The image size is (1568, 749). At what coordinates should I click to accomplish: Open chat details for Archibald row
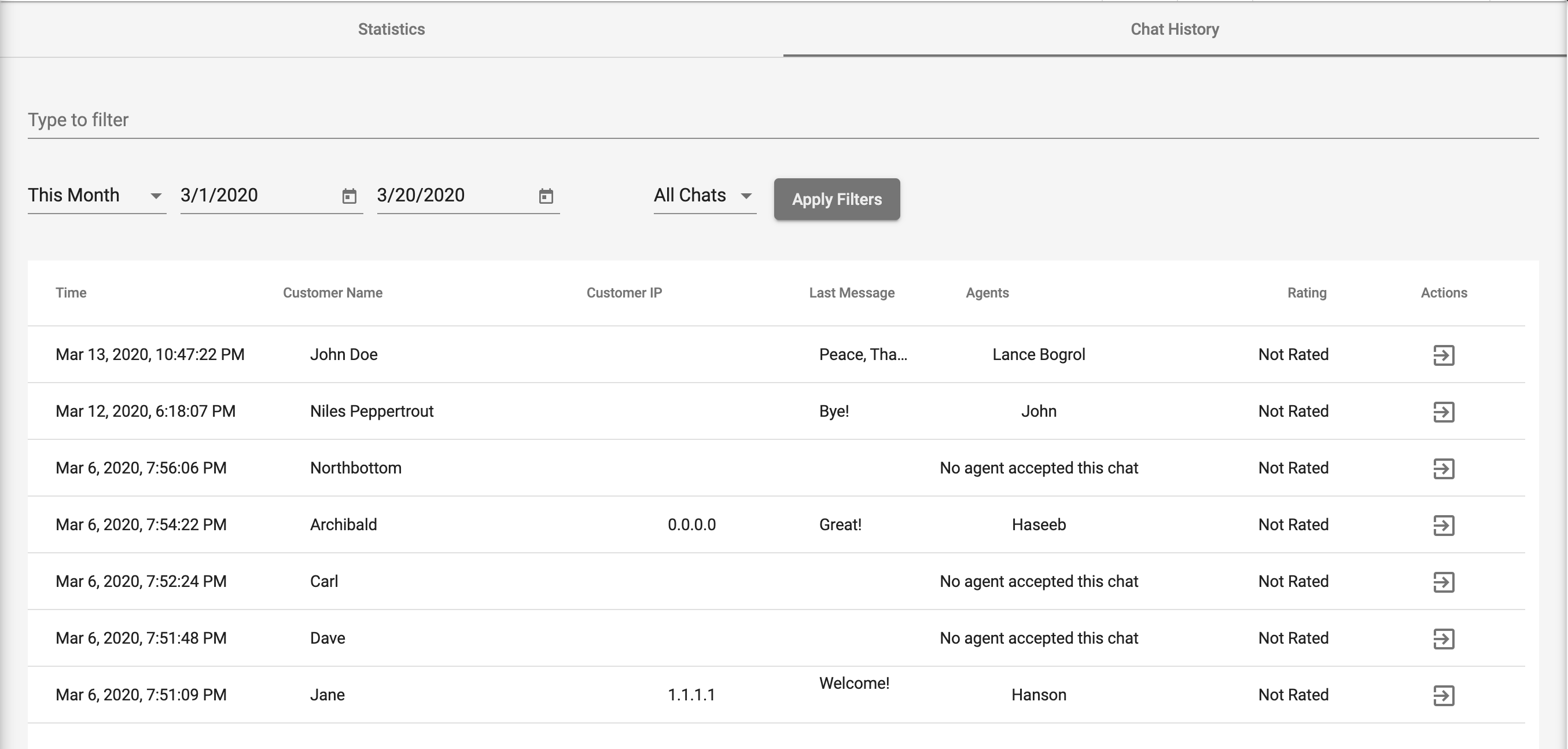(1443, 525)
